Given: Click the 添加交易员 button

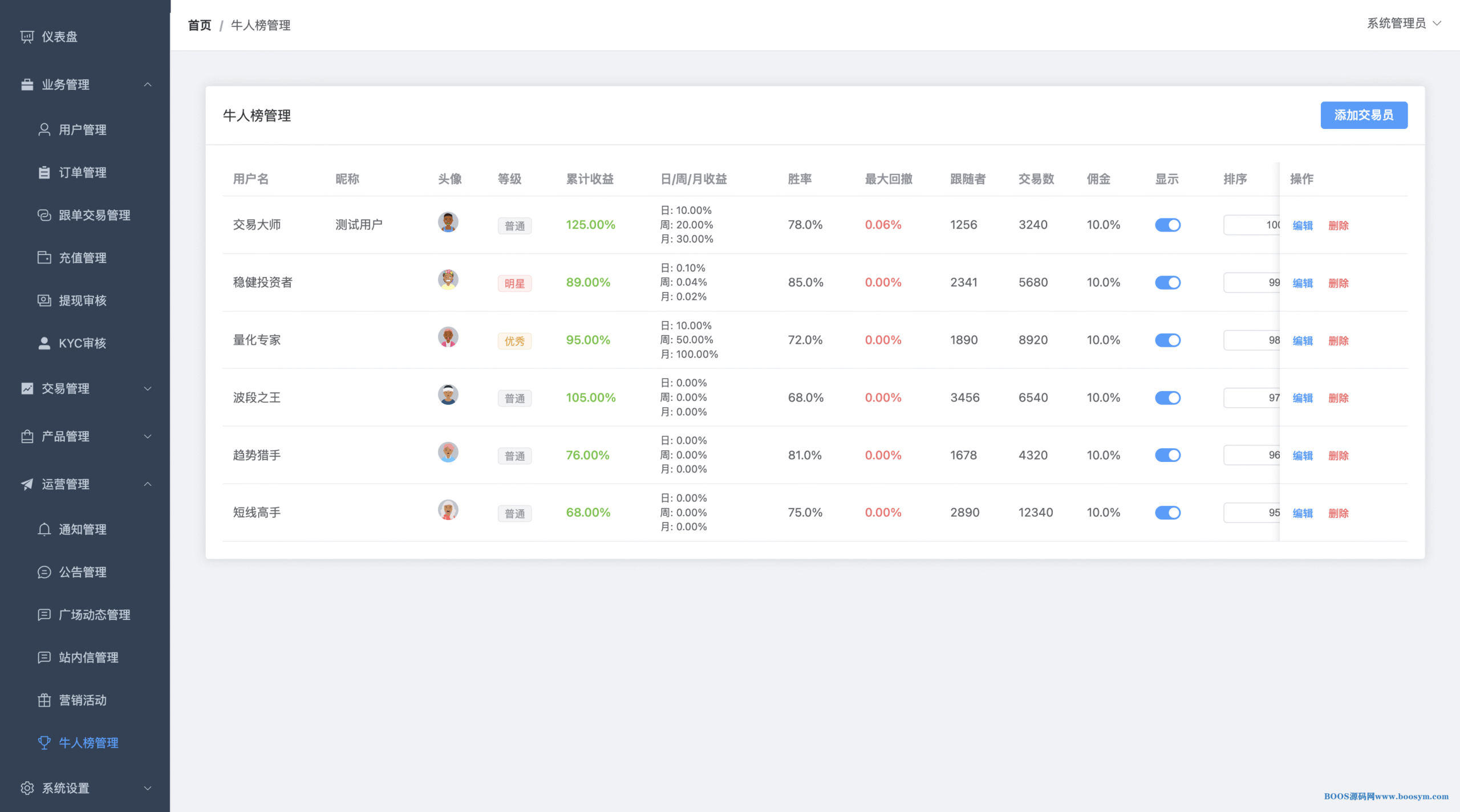Looking at the screenshot, I should [1364, 115].
